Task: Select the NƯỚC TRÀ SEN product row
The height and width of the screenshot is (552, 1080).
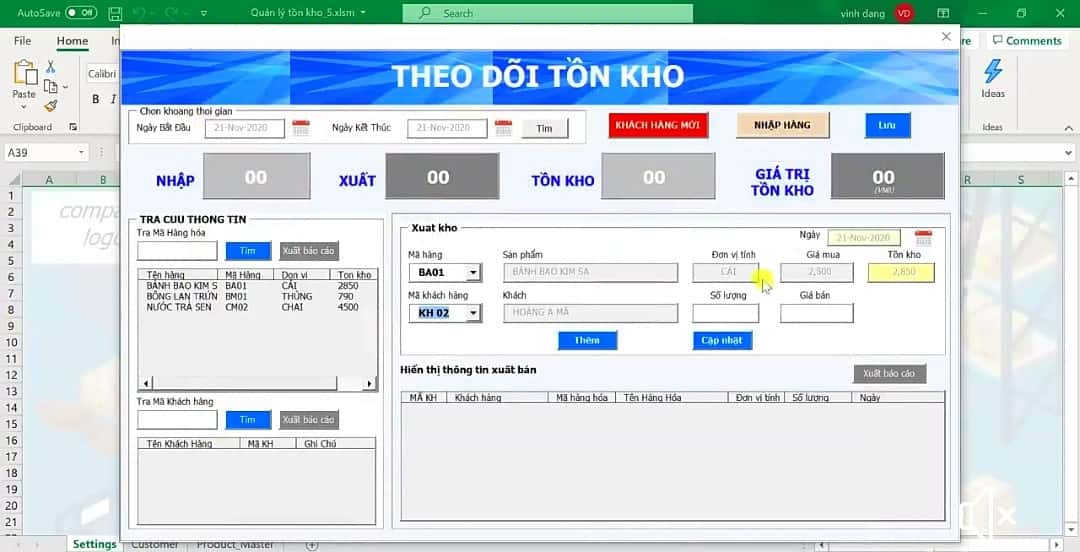Action: pos(258,307)
